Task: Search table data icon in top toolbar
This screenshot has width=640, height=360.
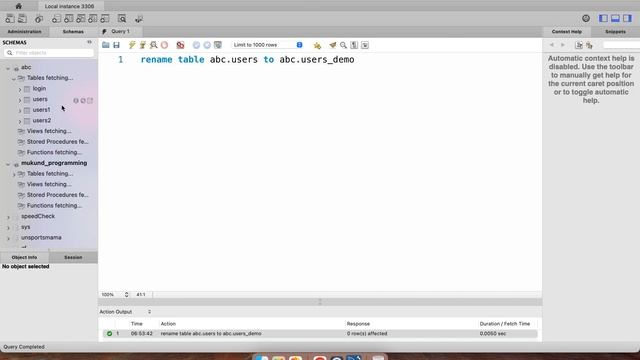Action: pyautogui.click(x=122, y=19)
